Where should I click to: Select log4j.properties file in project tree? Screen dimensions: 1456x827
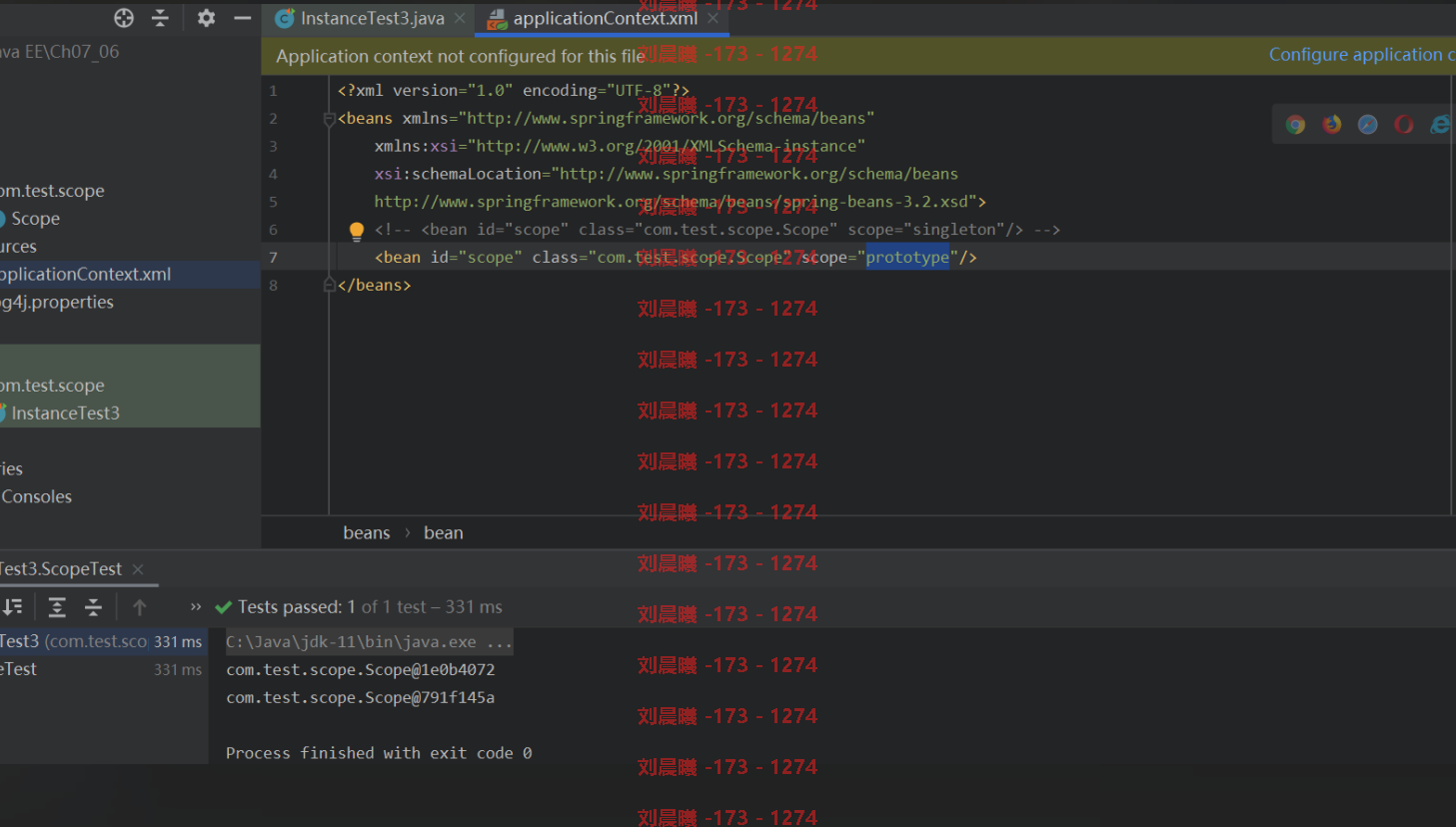(x=57, y=303)
